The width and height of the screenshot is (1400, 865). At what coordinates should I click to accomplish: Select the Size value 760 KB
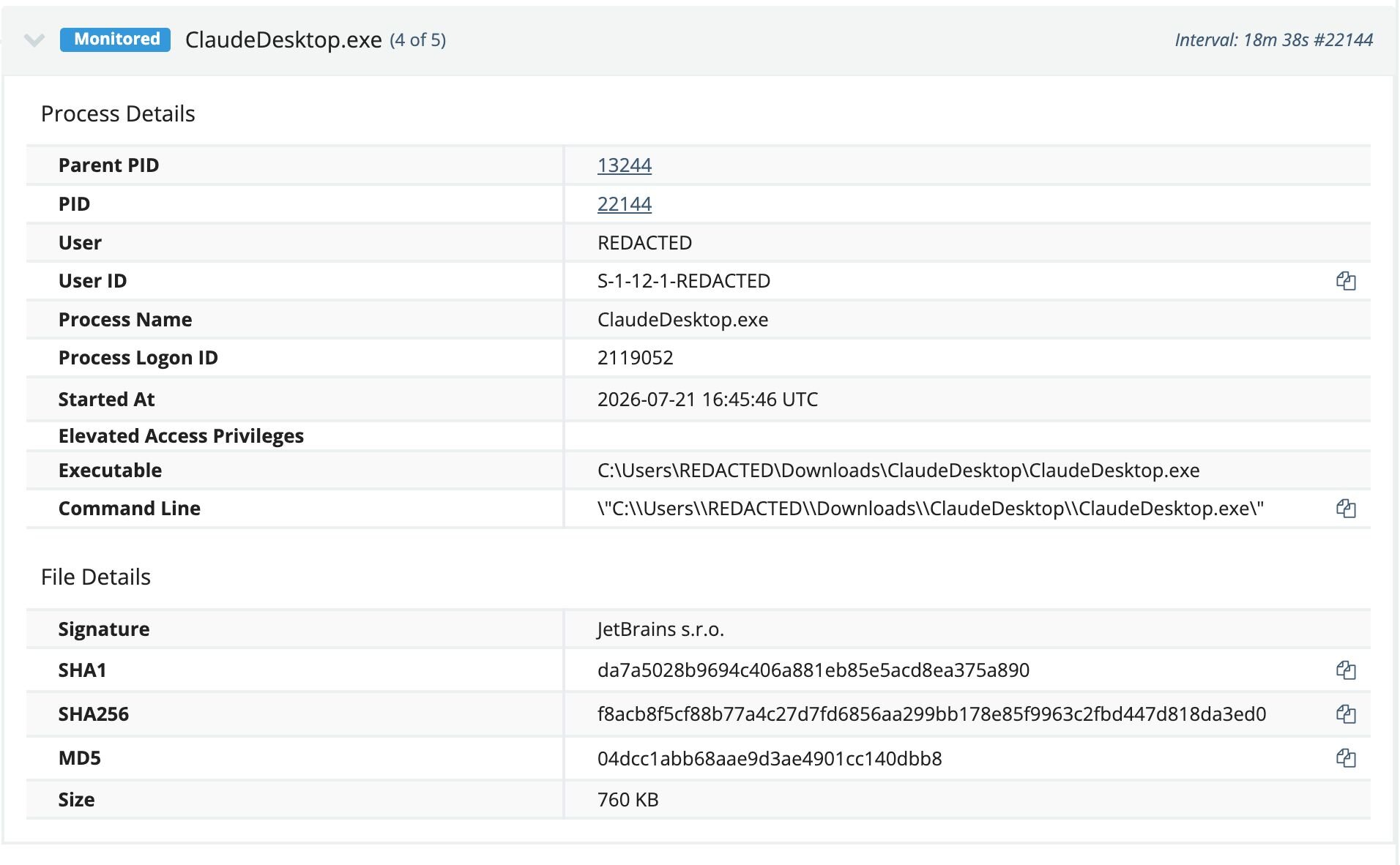(628, 800)
